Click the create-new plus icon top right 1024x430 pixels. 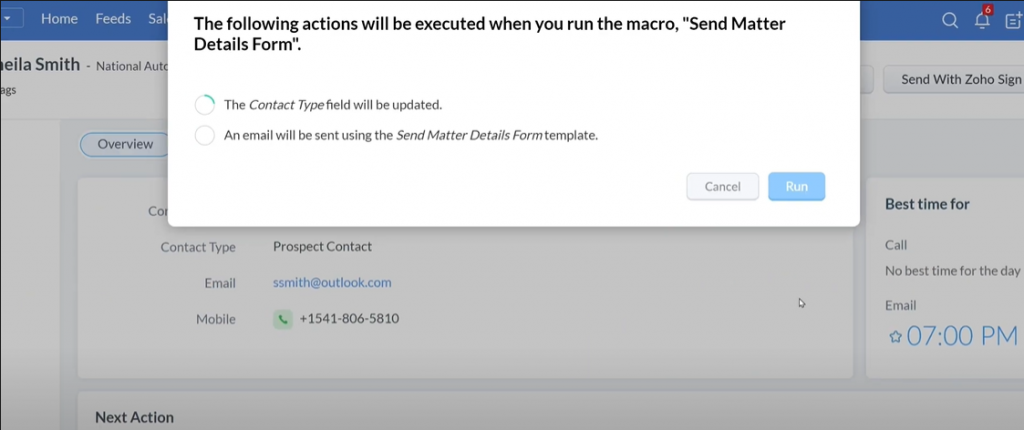(1014, 20)
